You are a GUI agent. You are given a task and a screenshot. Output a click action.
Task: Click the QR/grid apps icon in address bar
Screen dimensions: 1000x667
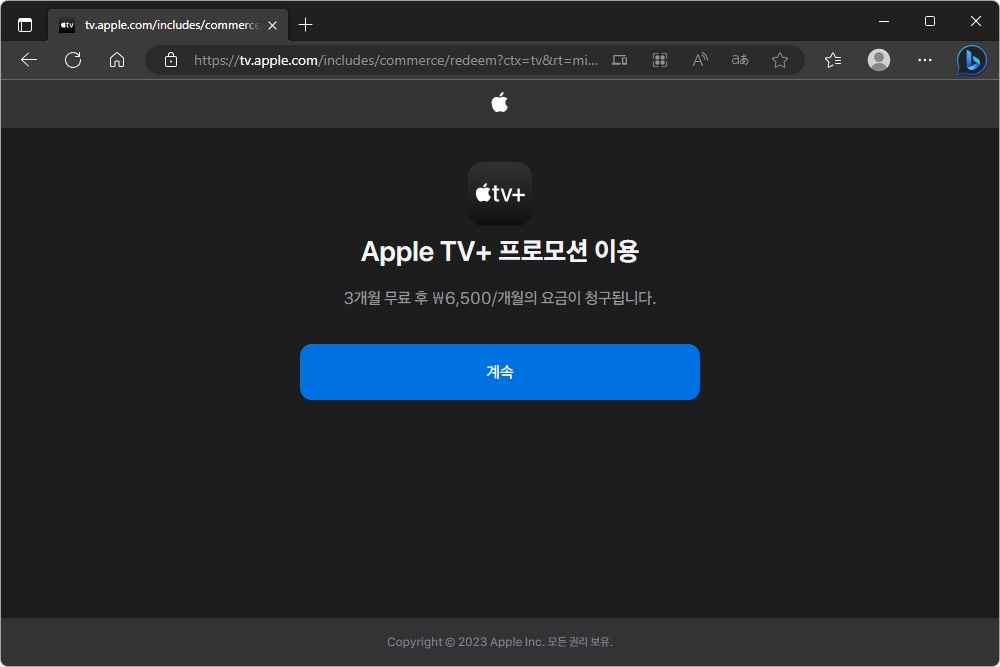point(659,60)
